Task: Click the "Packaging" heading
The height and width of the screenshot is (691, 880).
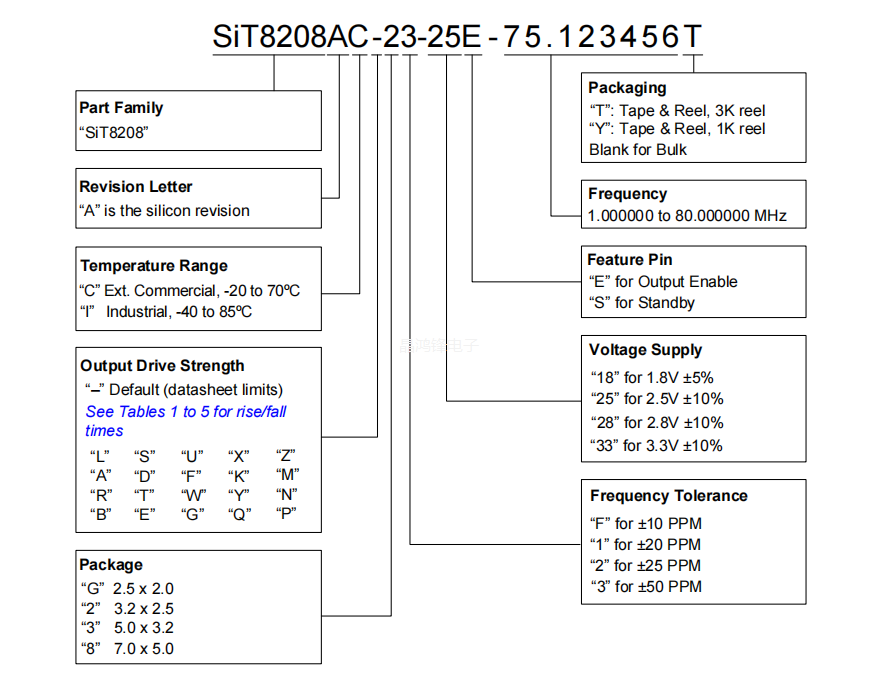Action: (x=627, y=88)
